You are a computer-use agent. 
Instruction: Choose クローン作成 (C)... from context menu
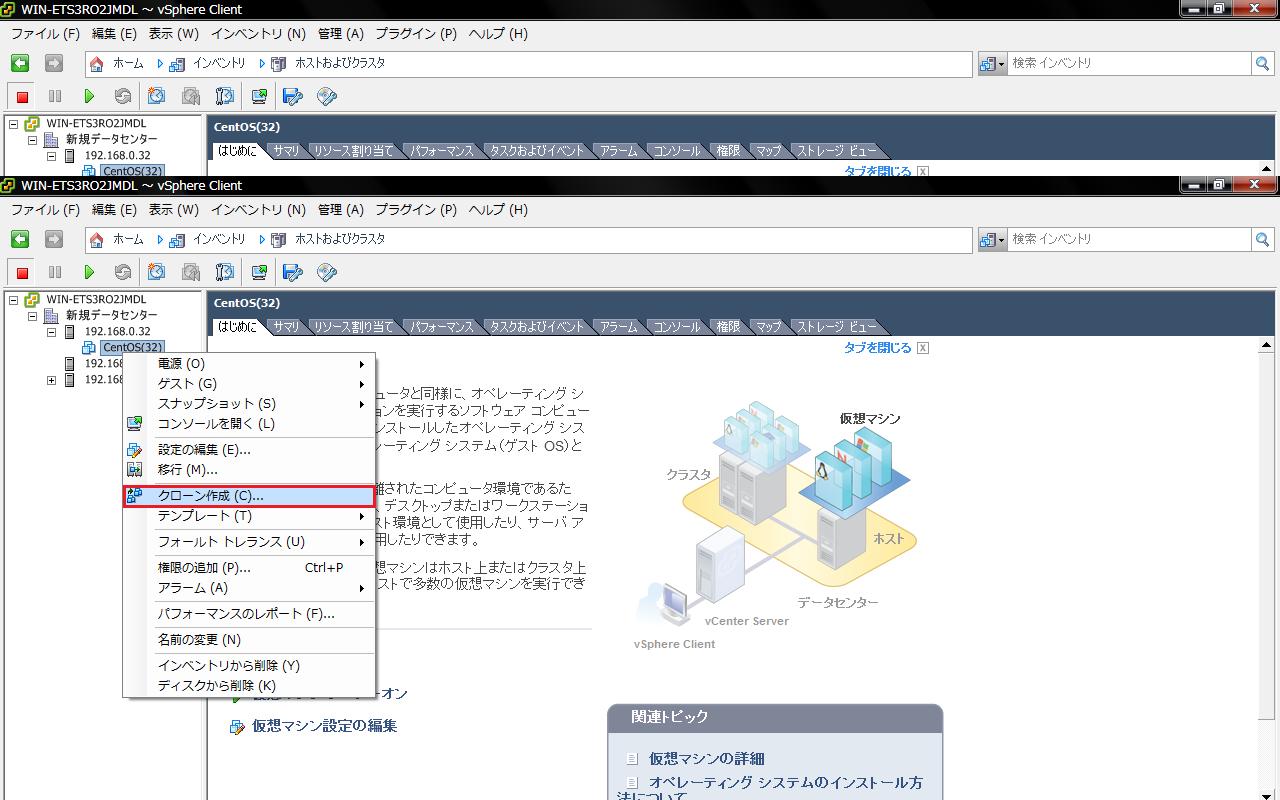pyautogui.click(x=249, y=496)
